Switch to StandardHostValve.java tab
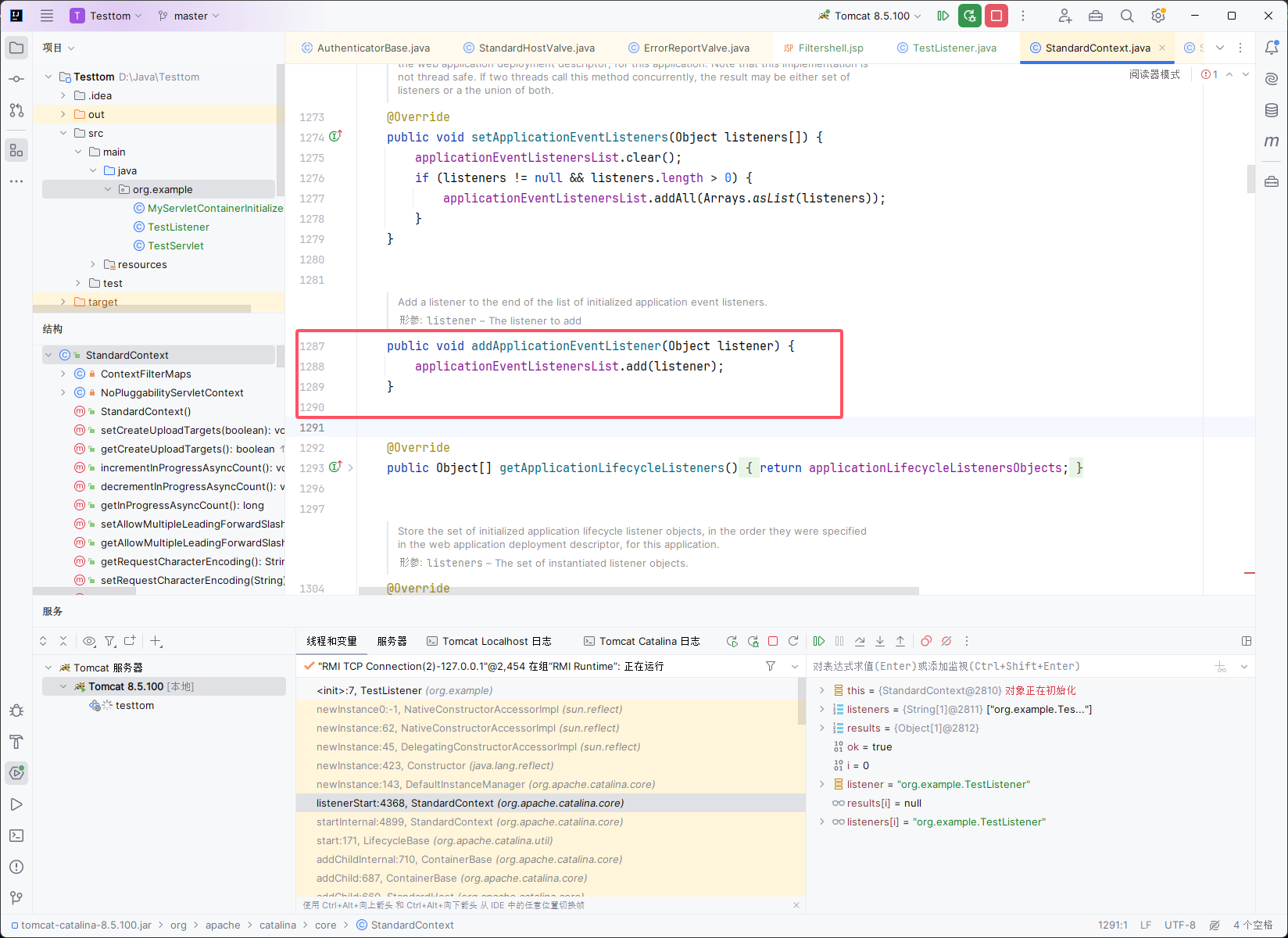The width and height of the screenshot is (1288, 938). pyautogui.click(x=528, y=48)
